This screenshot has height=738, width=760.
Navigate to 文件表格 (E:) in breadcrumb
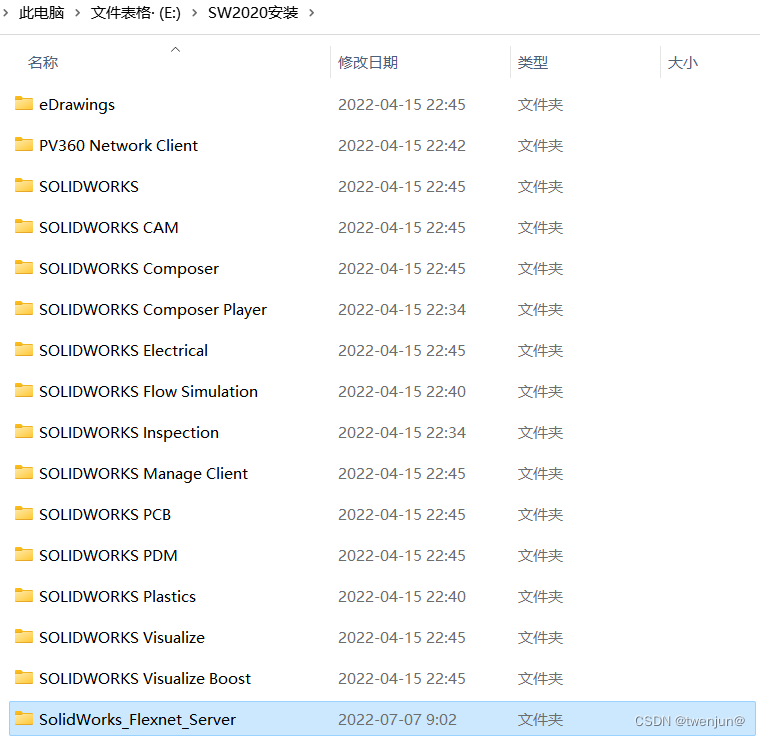[136, 13]
